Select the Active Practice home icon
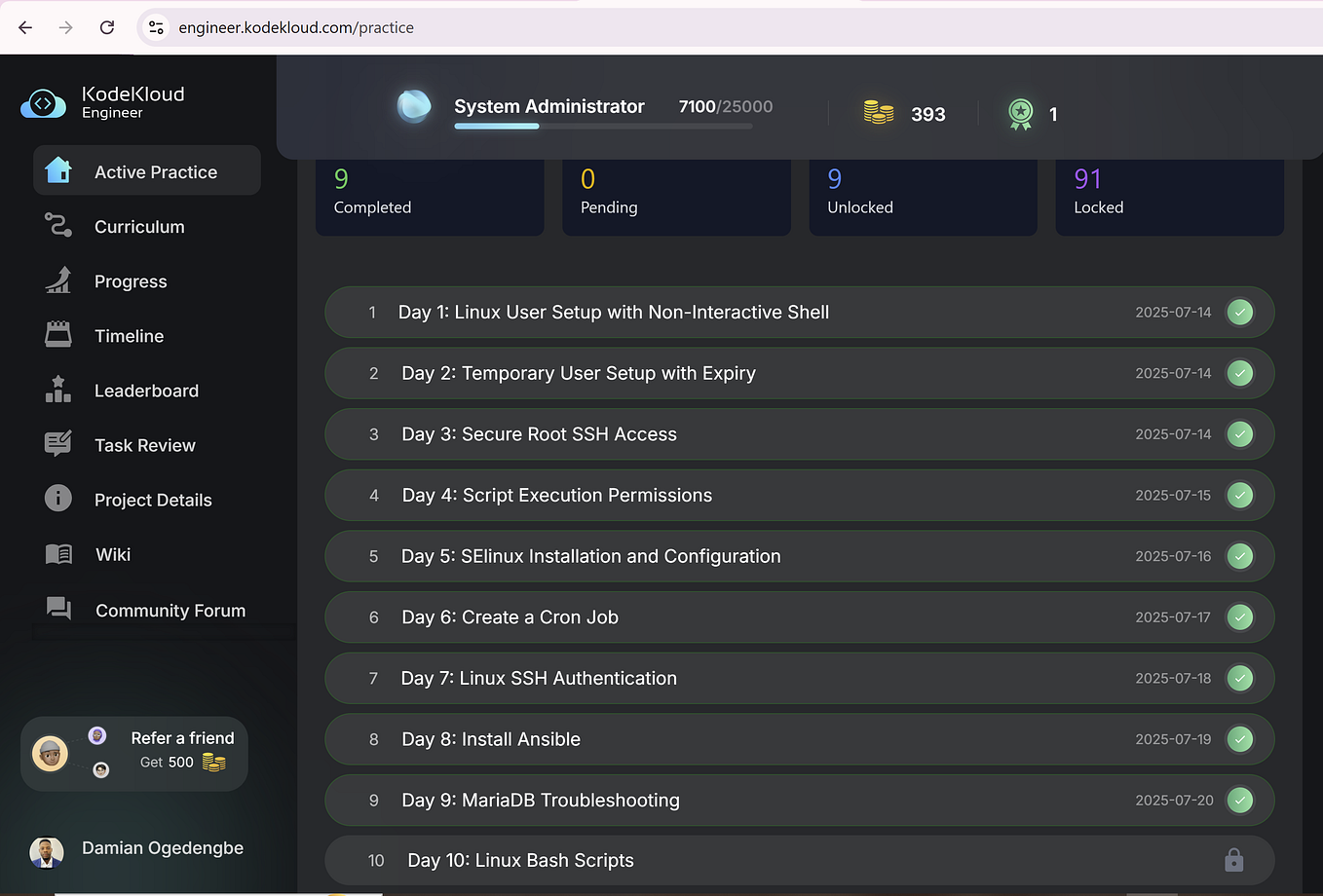1323x896 pixels. 58,170
